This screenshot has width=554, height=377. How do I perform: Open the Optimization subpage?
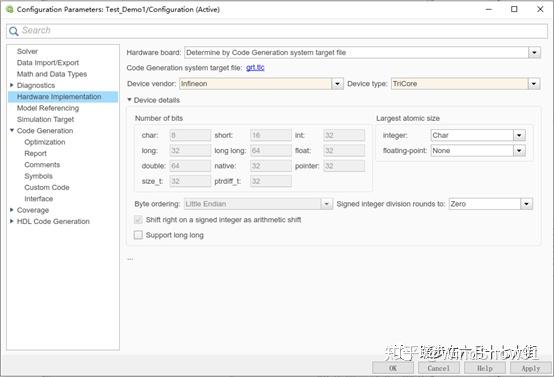pos(45,142)
